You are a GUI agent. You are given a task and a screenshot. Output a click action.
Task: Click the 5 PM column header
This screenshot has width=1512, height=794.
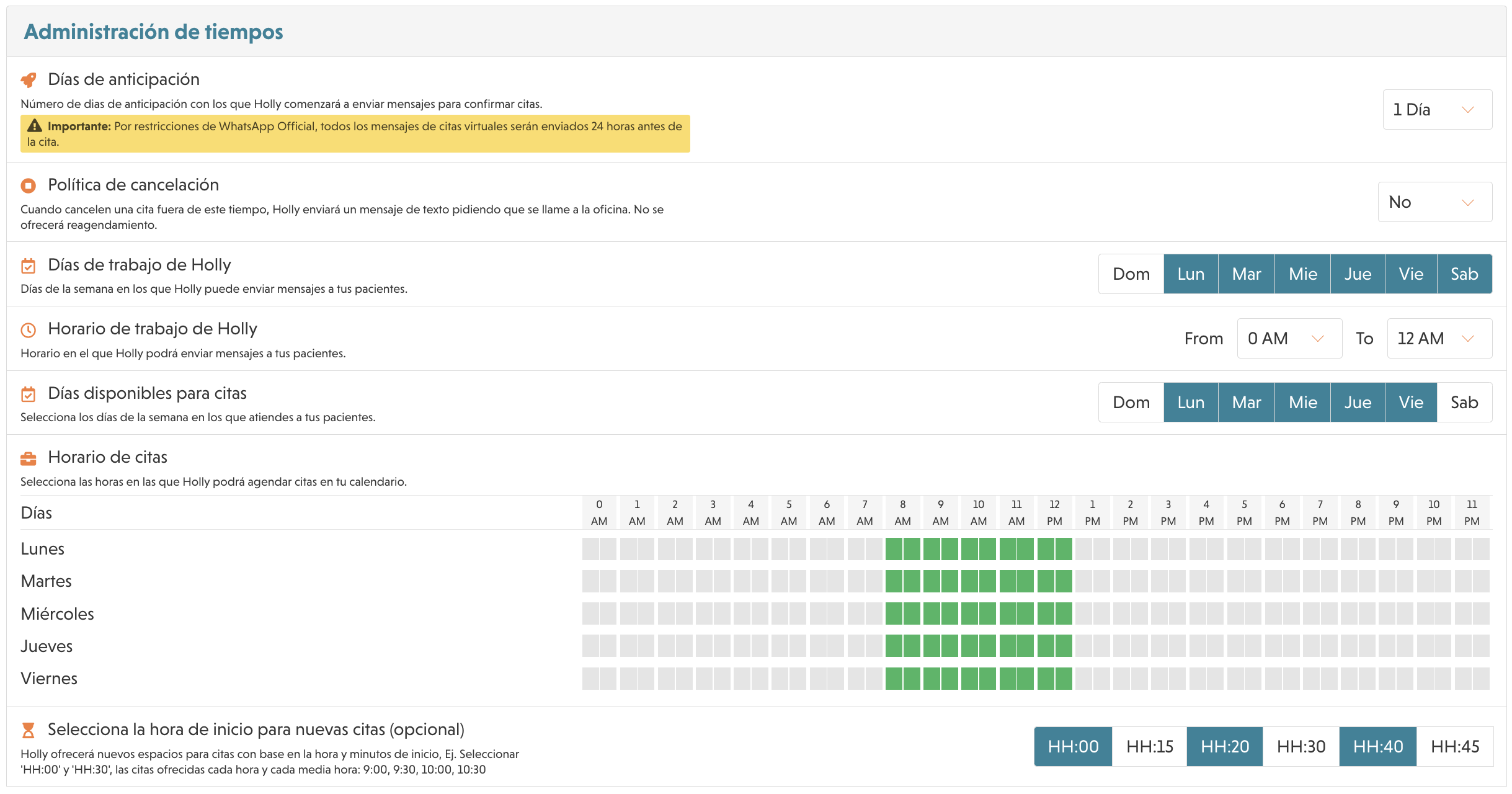click(x=1244, y=513)
